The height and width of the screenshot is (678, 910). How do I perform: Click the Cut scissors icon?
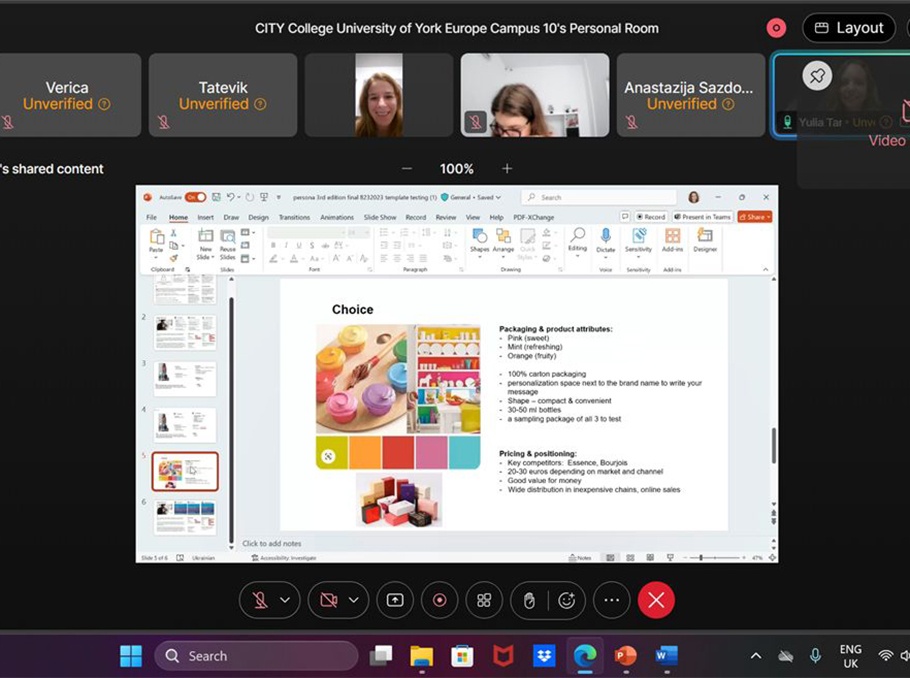174,233
